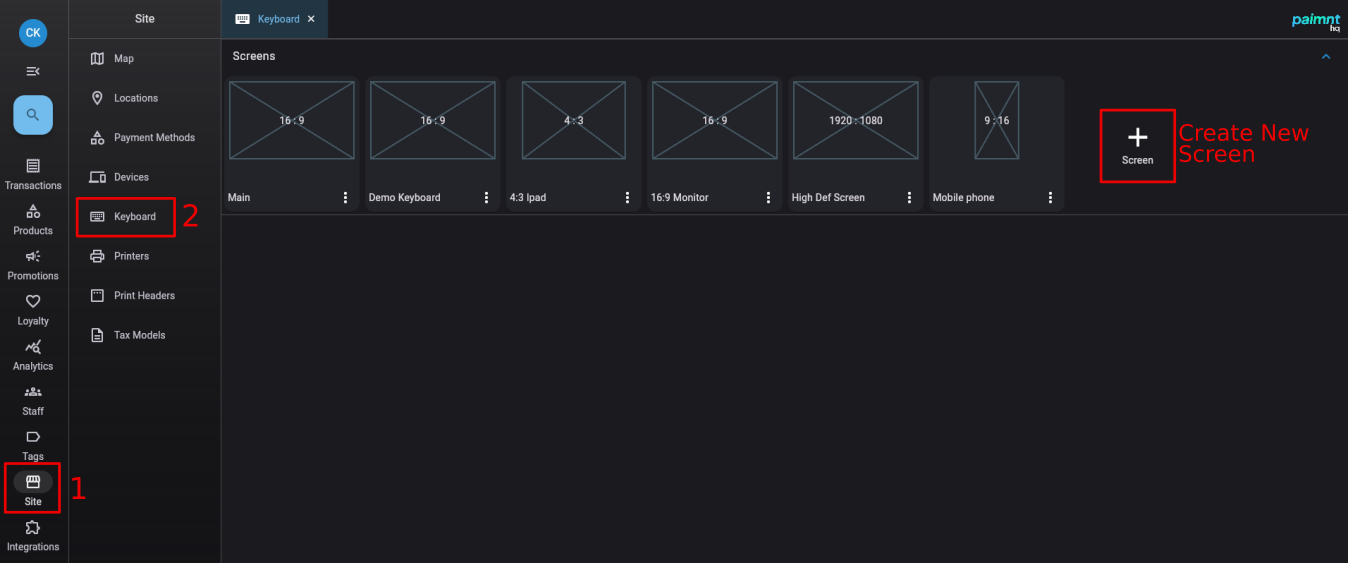Select the Site store icon
The width and height of the screenshot is (1348, 563).
tap(33, 481)
